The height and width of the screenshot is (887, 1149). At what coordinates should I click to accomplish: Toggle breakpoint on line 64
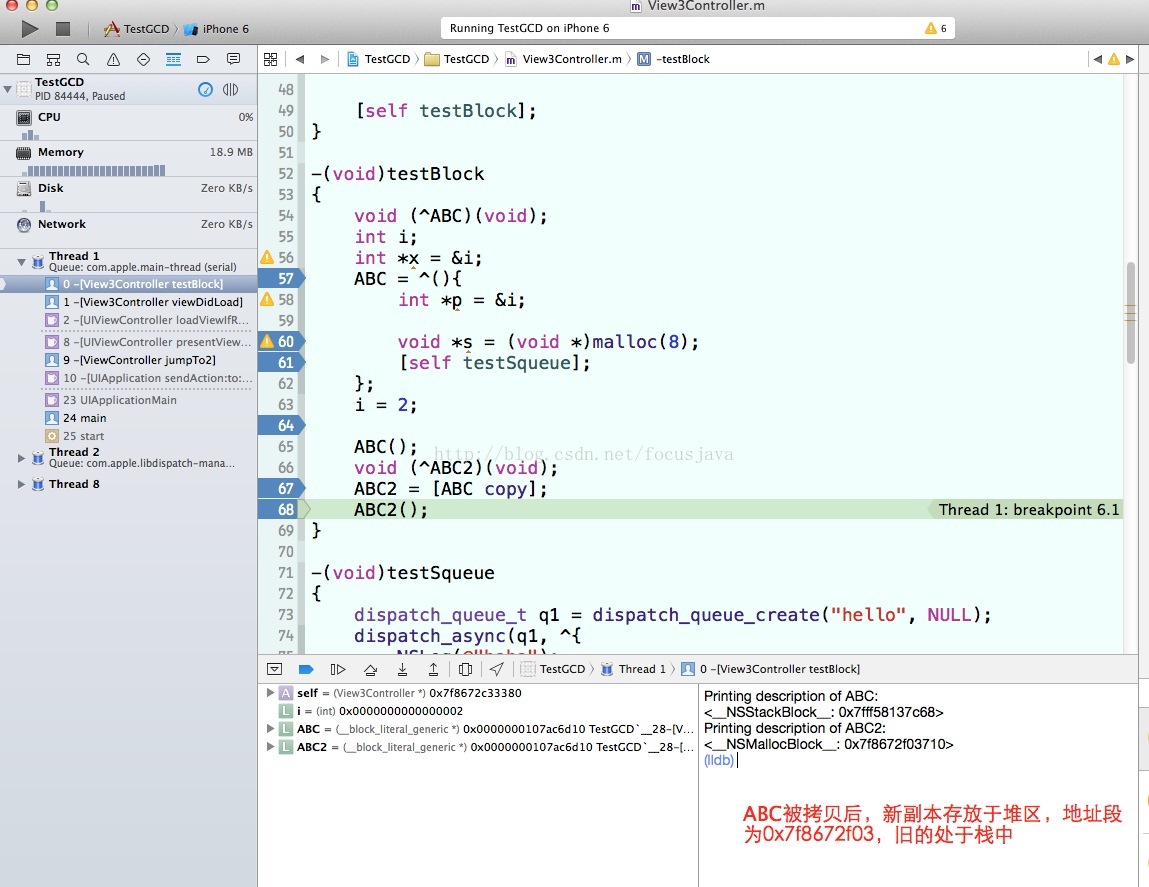click(281, 426)
